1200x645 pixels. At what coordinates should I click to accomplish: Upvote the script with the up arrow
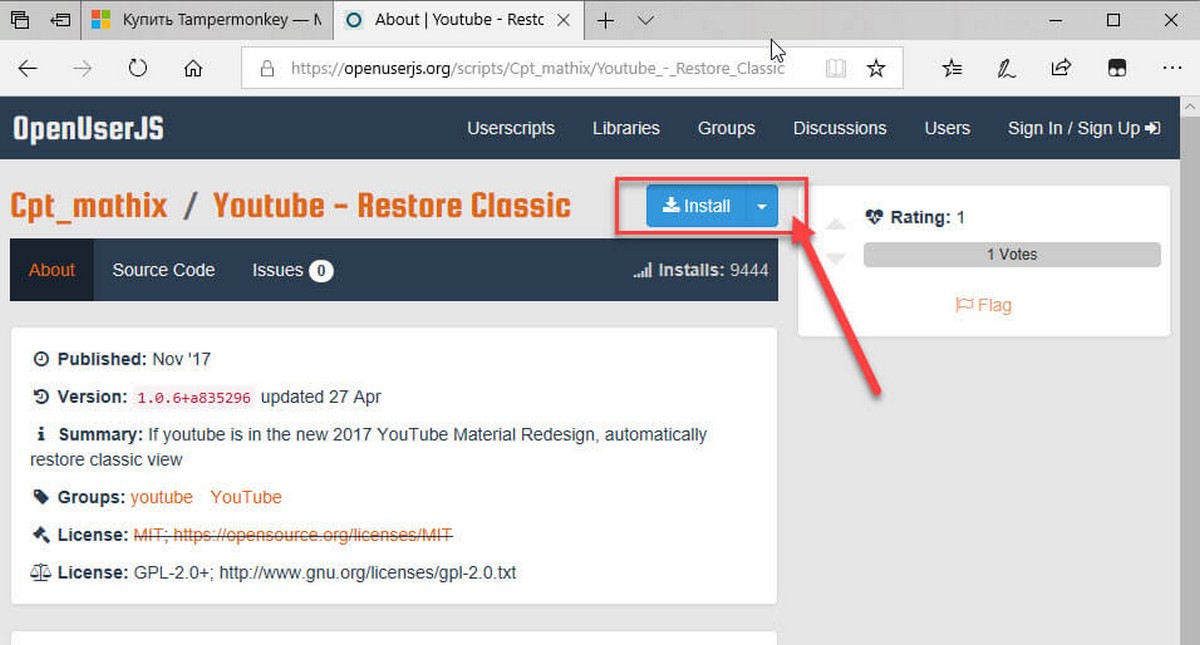(836, 224)
